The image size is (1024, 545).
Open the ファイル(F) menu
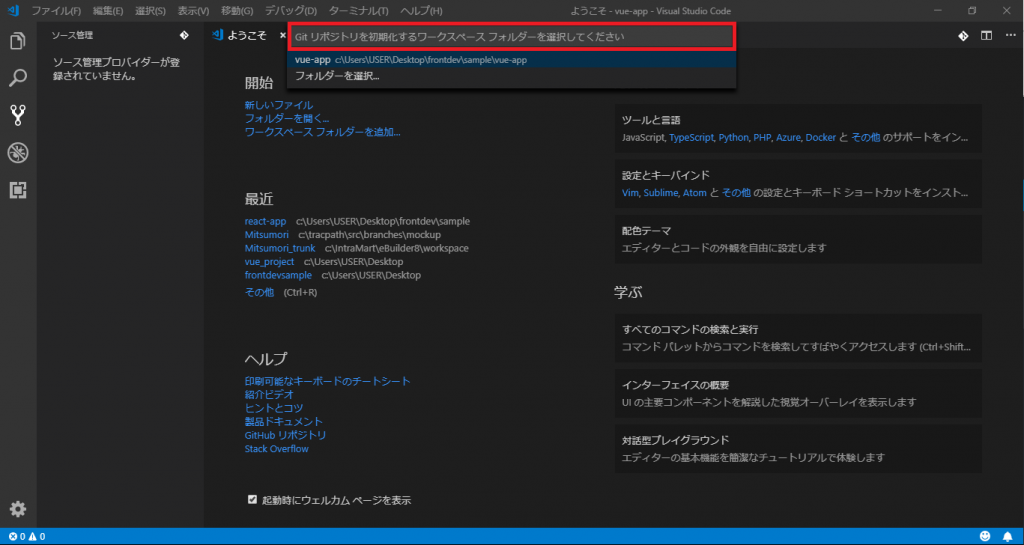point(56,11)
